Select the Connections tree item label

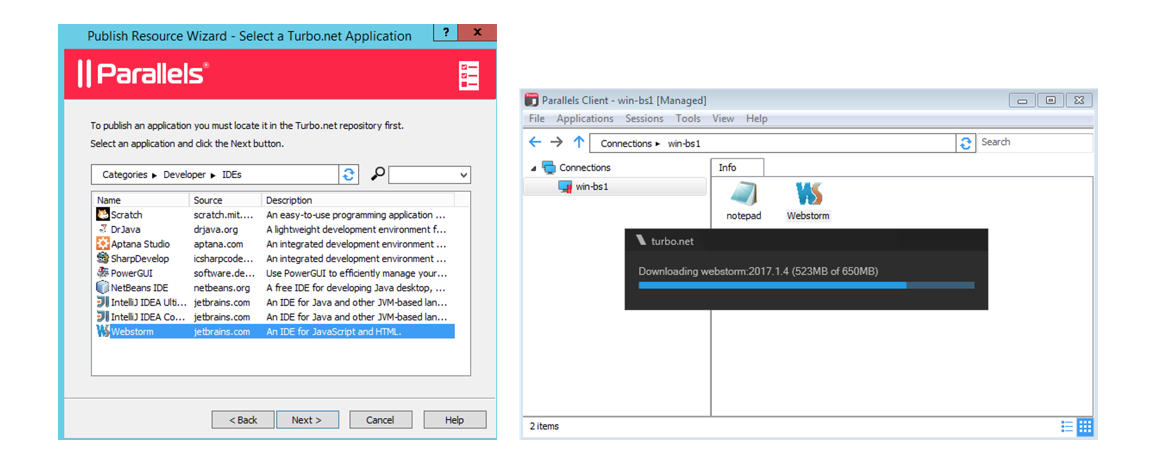click(585, 167)
